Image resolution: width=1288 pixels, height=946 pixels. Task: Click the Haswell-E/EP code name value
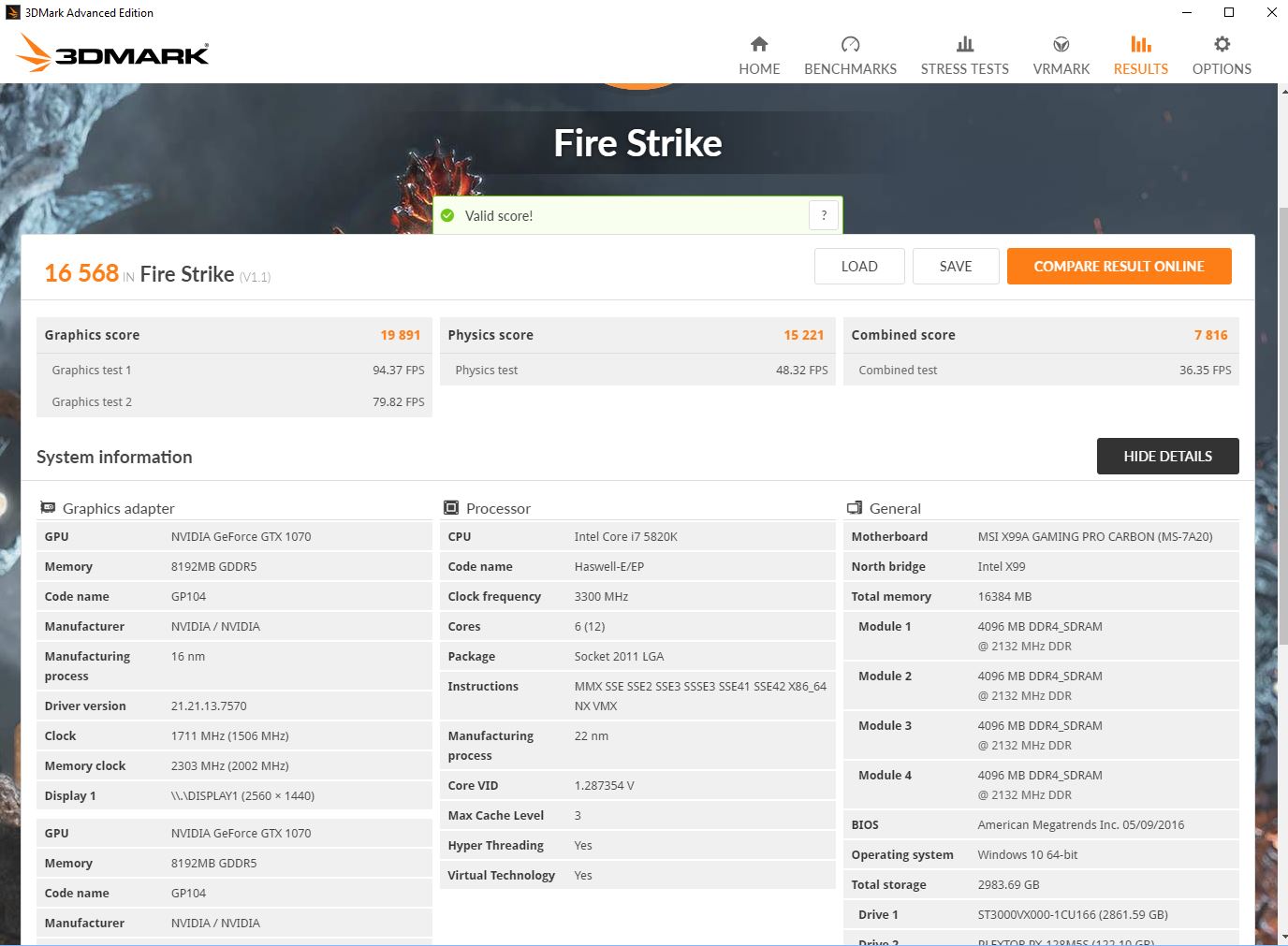pos(609,566)
